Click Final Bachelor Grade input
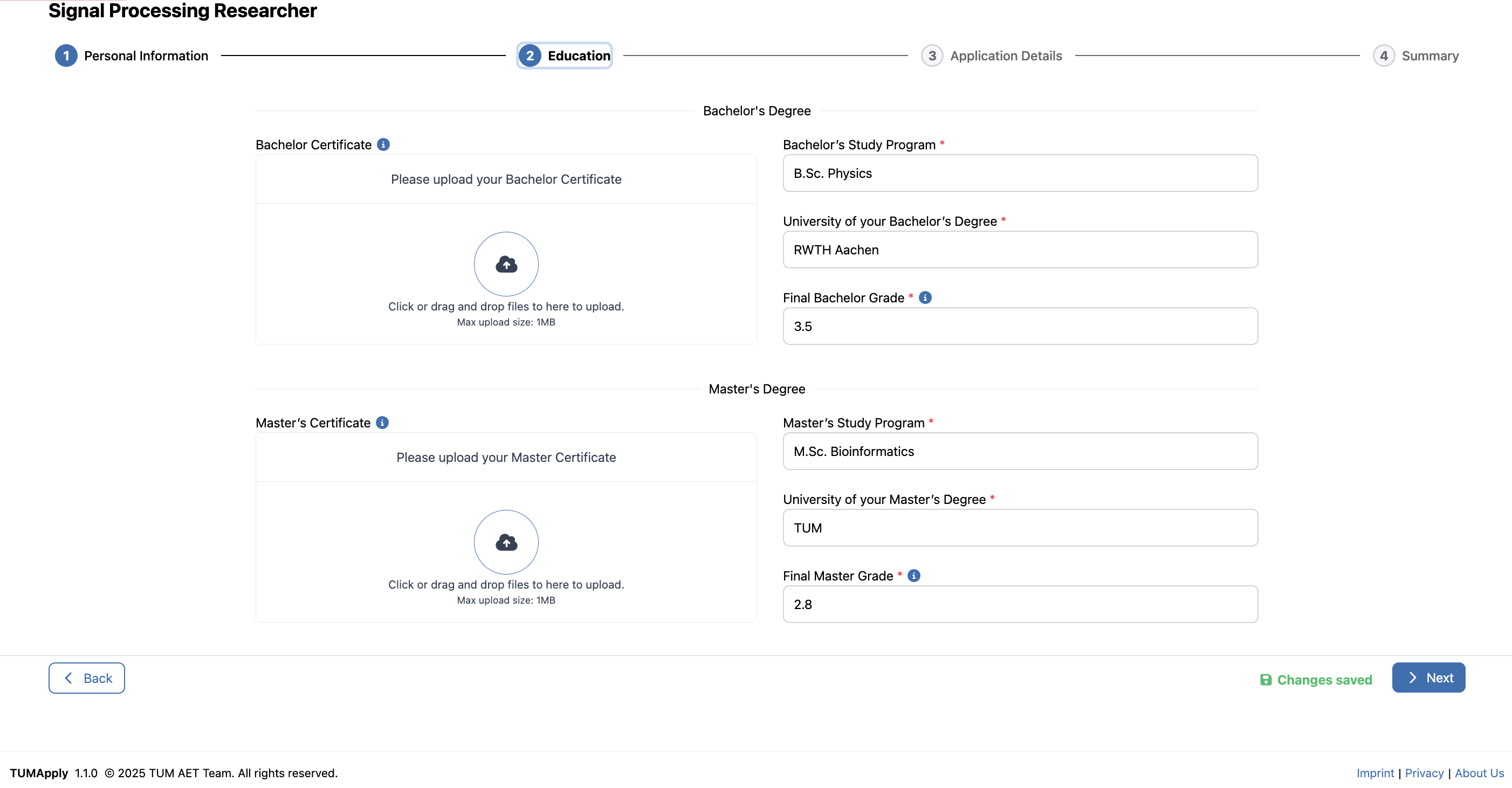This screenshot has width=1512, height=788. [1020, 326]
